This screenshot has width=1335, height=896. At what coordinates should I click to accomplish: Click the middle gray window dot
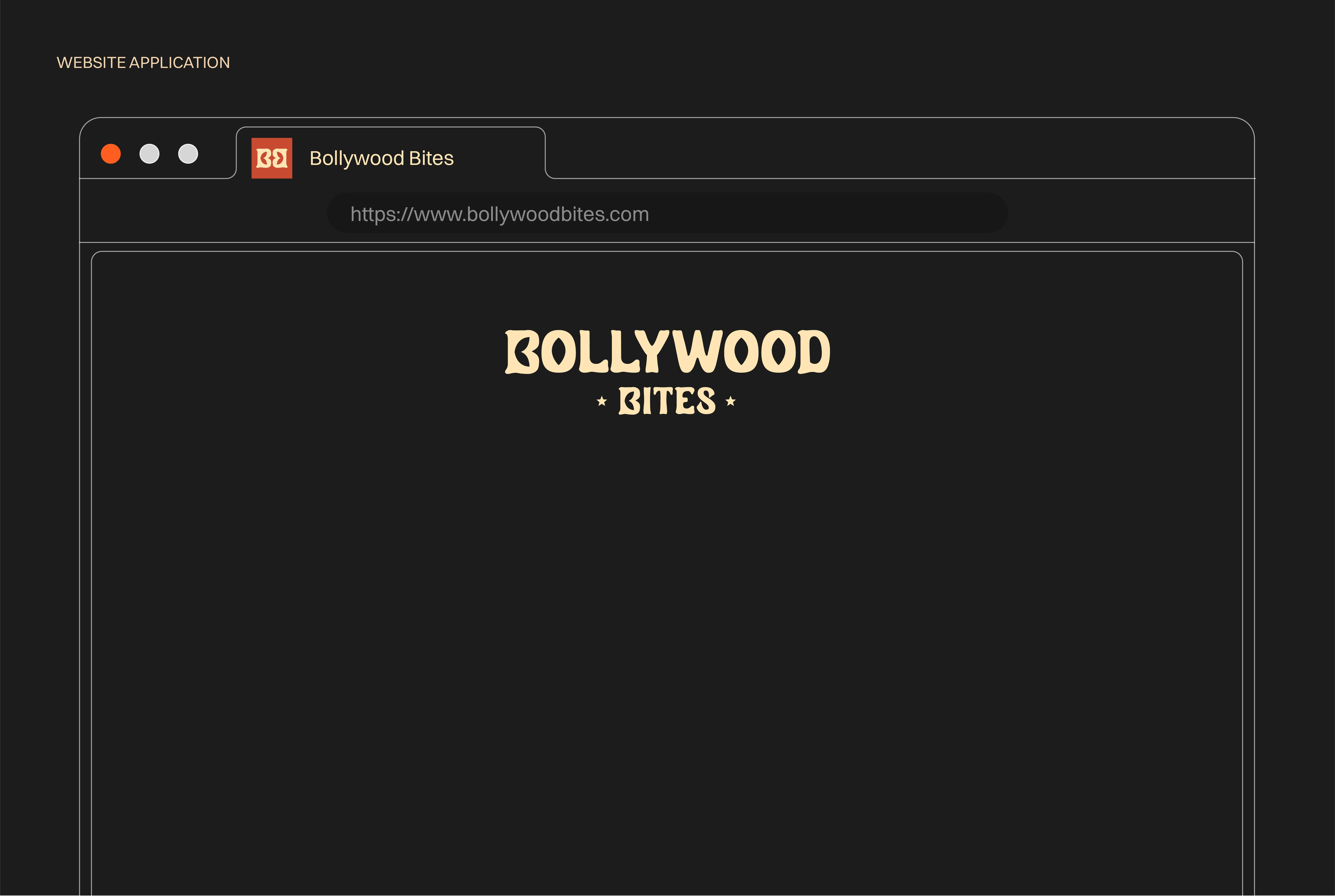[x=149, y=154]
